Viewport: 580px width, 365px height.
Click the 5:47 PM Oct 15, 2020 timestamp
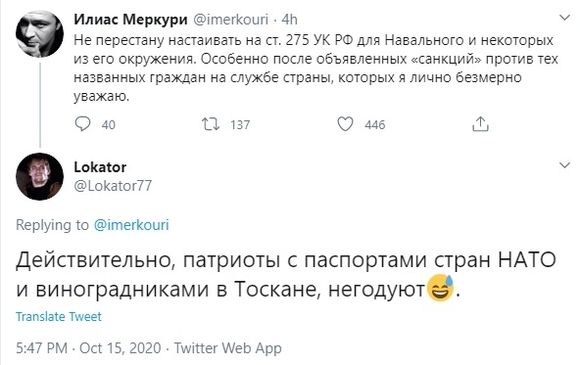click(88, 348)
